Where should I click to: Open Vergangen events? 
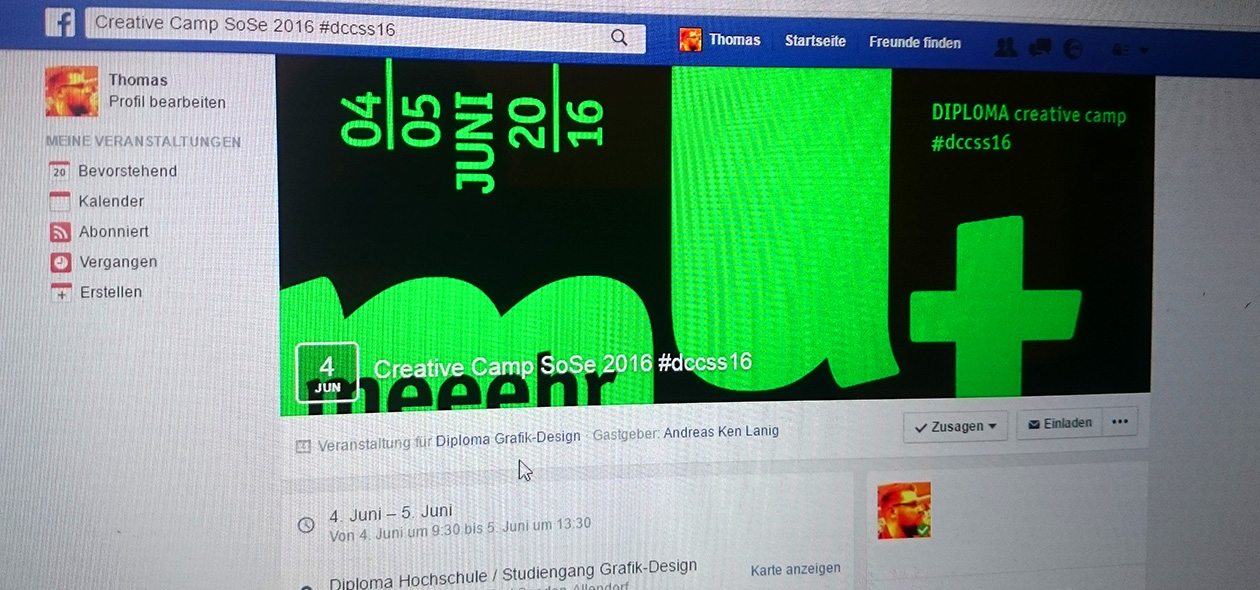click(x=118, y=262)
